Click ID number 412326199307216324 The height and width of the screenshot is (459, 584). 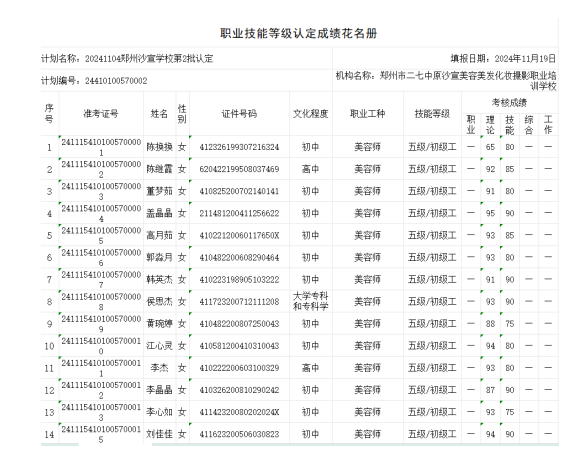239,147
